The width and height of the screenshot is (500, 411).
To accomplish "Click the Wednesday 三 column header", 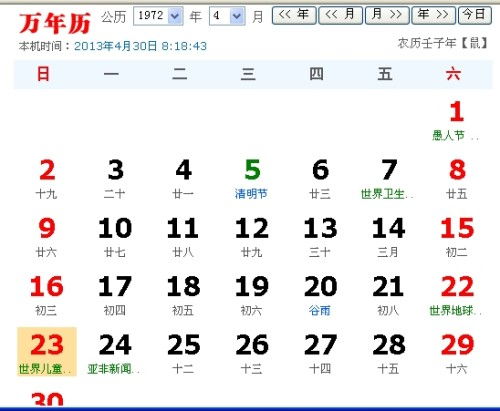I will (x=248, y=74).
